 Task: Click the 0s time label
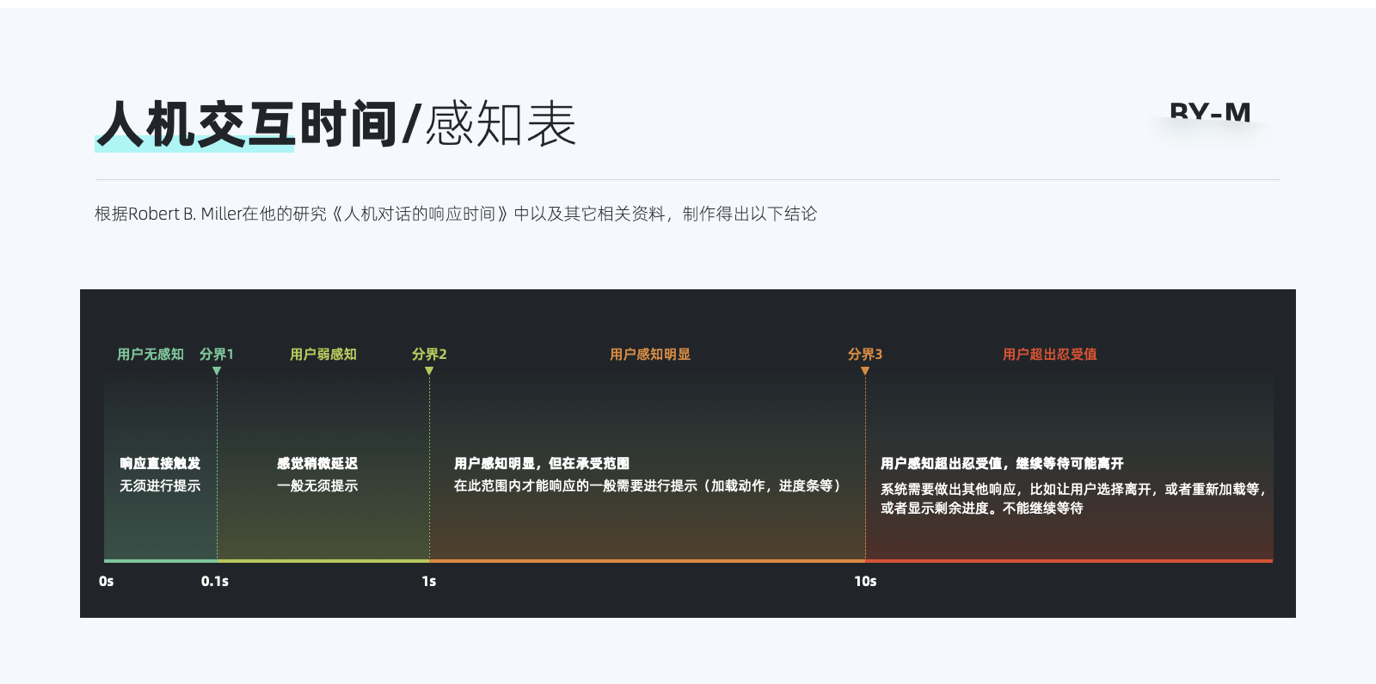click(x=106, y=581)
